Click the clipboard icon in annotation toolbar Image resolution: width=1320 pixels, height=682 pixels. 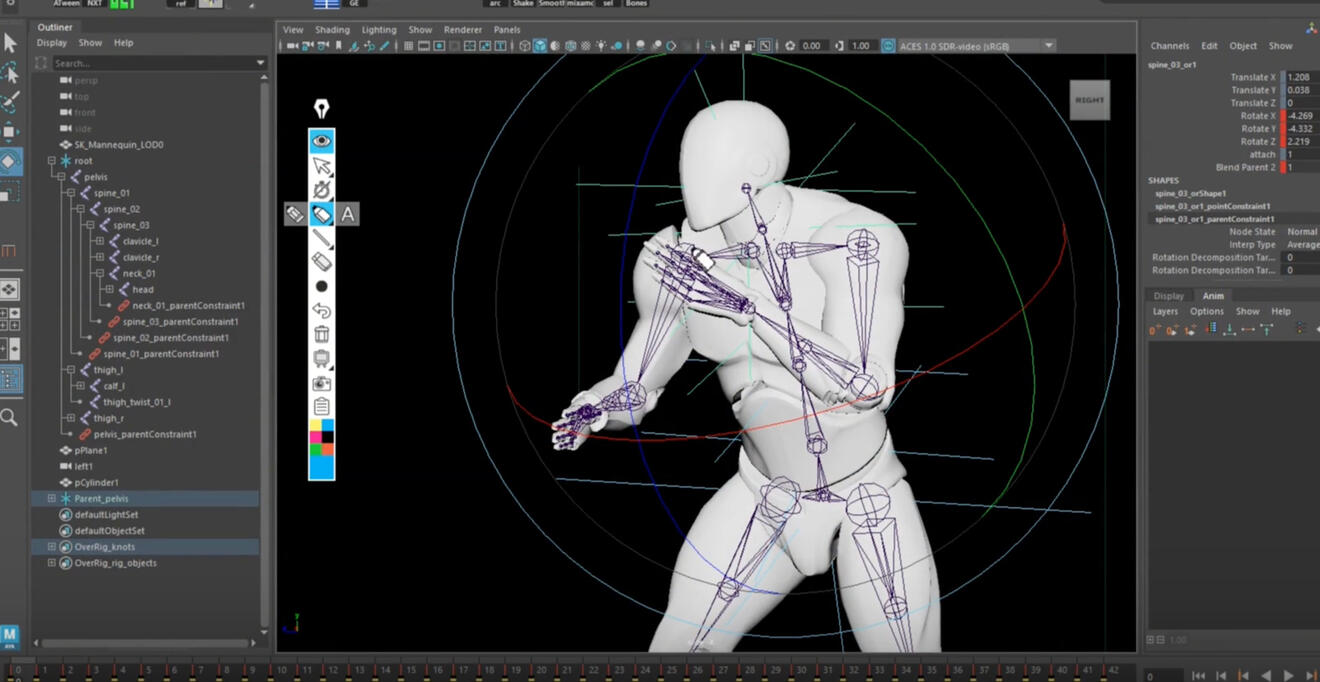pyautogui.click(x=321, y=406)
